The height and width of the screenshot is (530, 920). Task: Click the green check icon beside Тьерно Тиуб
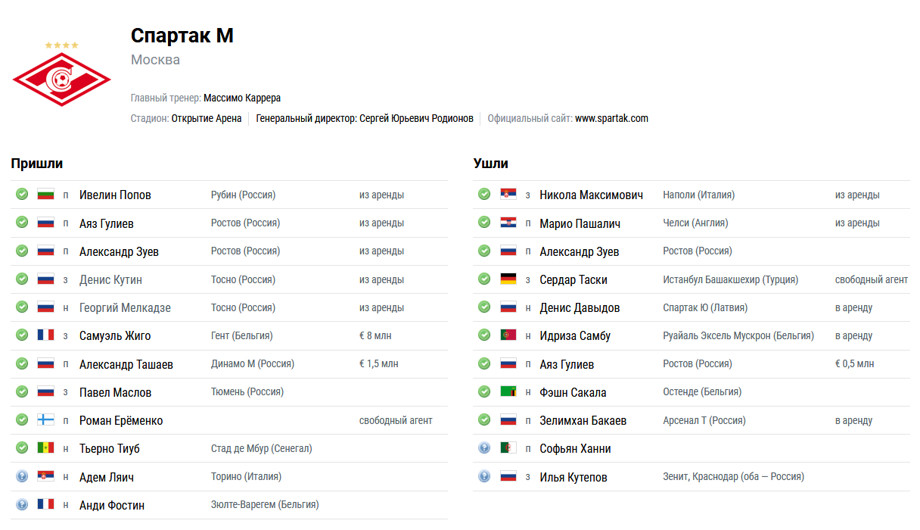click(22, 448)
